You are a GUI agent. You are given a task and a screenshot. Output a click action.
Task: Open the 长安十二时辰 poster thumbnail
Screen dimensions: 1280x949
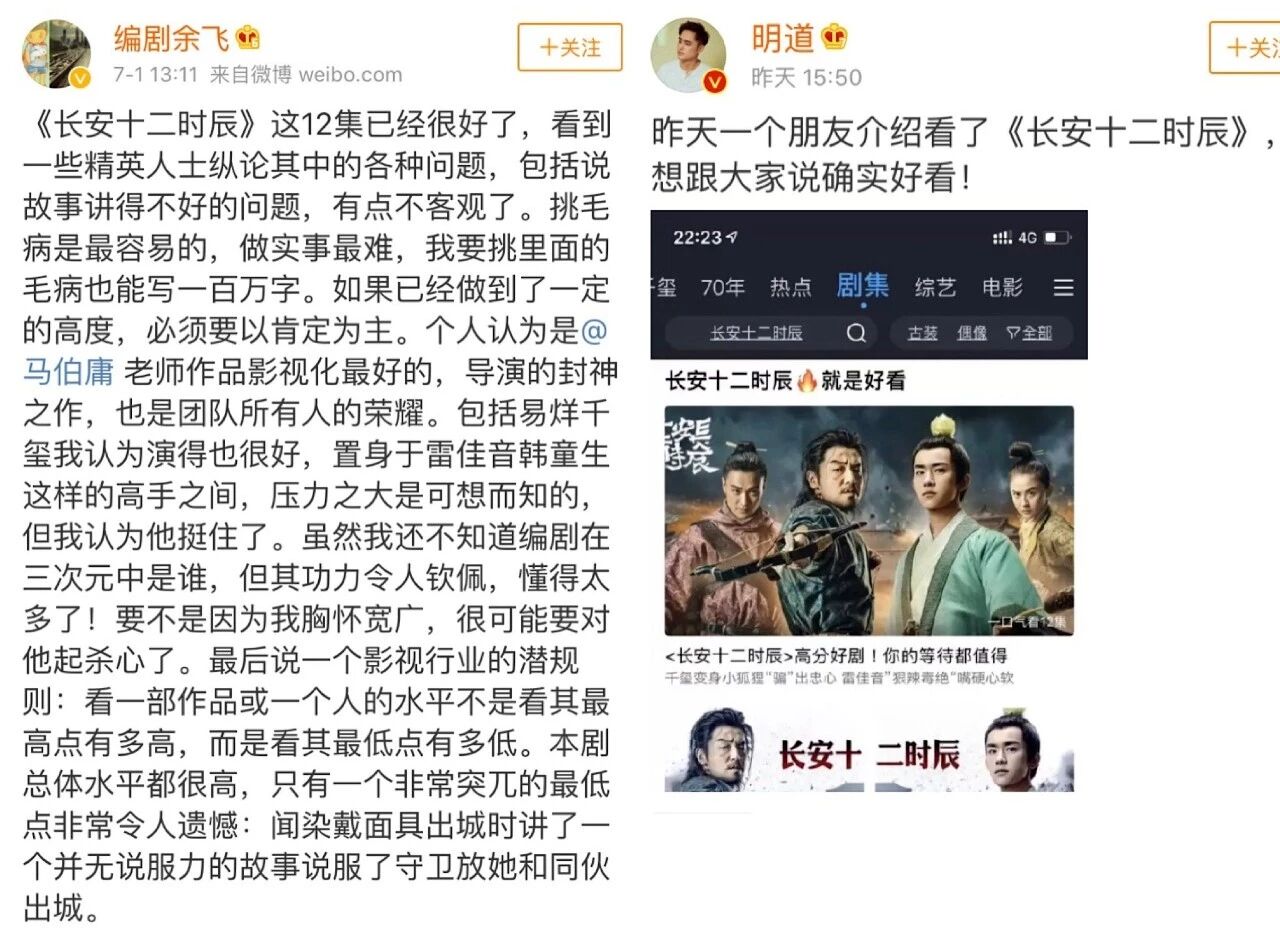[869, 520]
